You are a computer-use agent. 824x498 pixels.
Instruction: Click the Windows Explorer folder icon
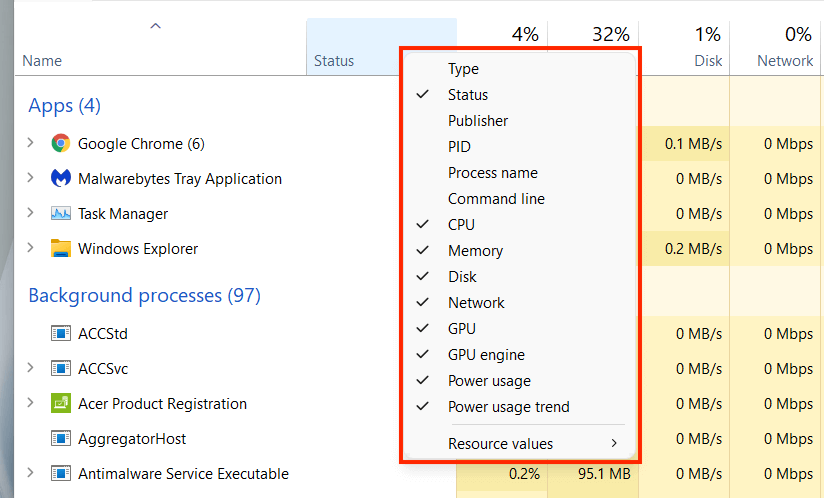pos(61,248)
